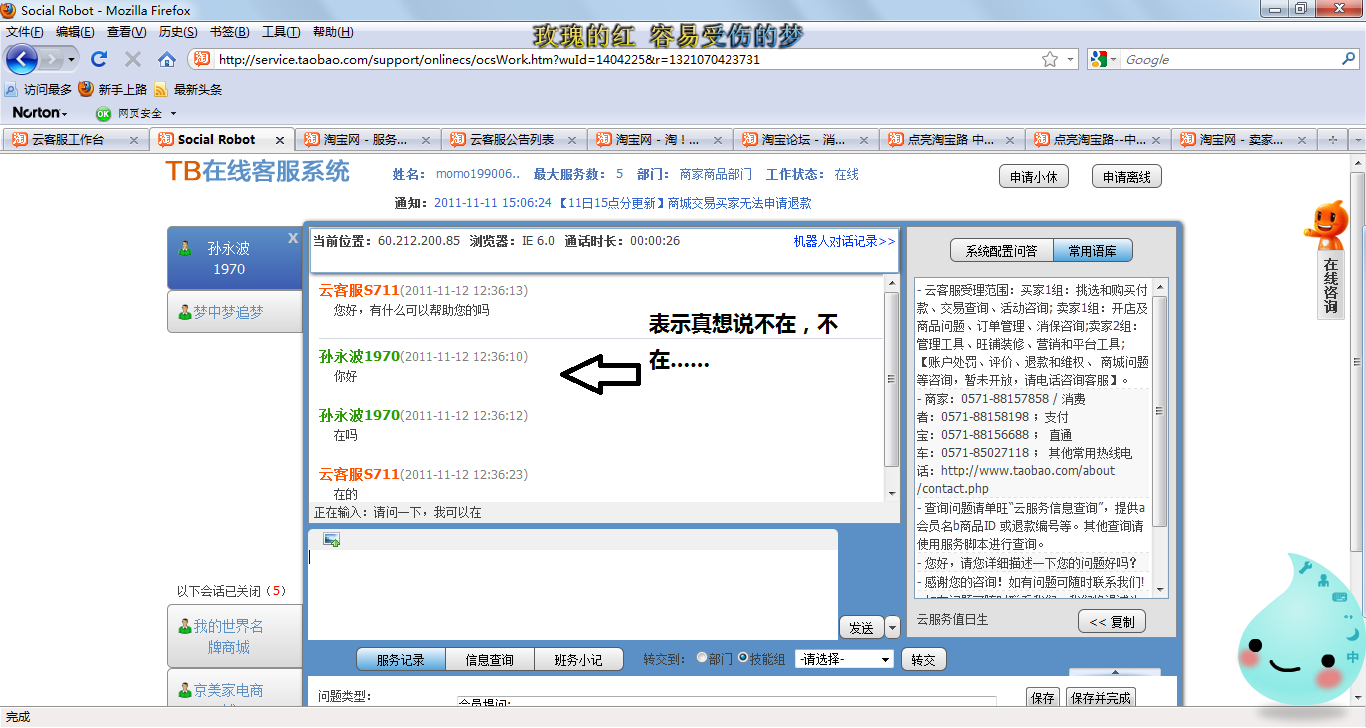Image resolution: width=1366 pixels, height=728 pixels.
Task: Open the 文件(F) menu
Action: (25, 32)
